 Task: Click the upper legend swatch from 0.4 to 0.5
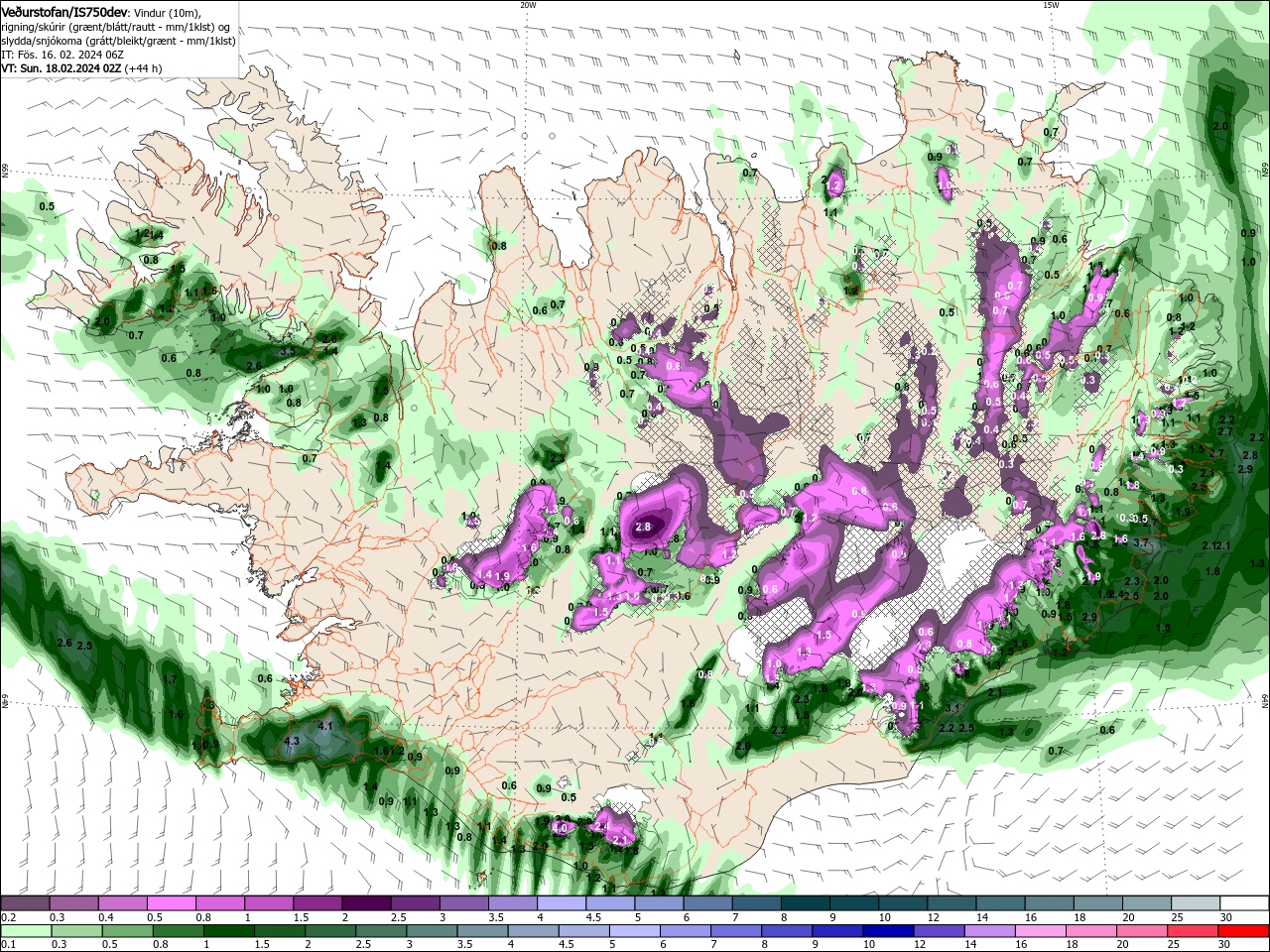(122, 904)
